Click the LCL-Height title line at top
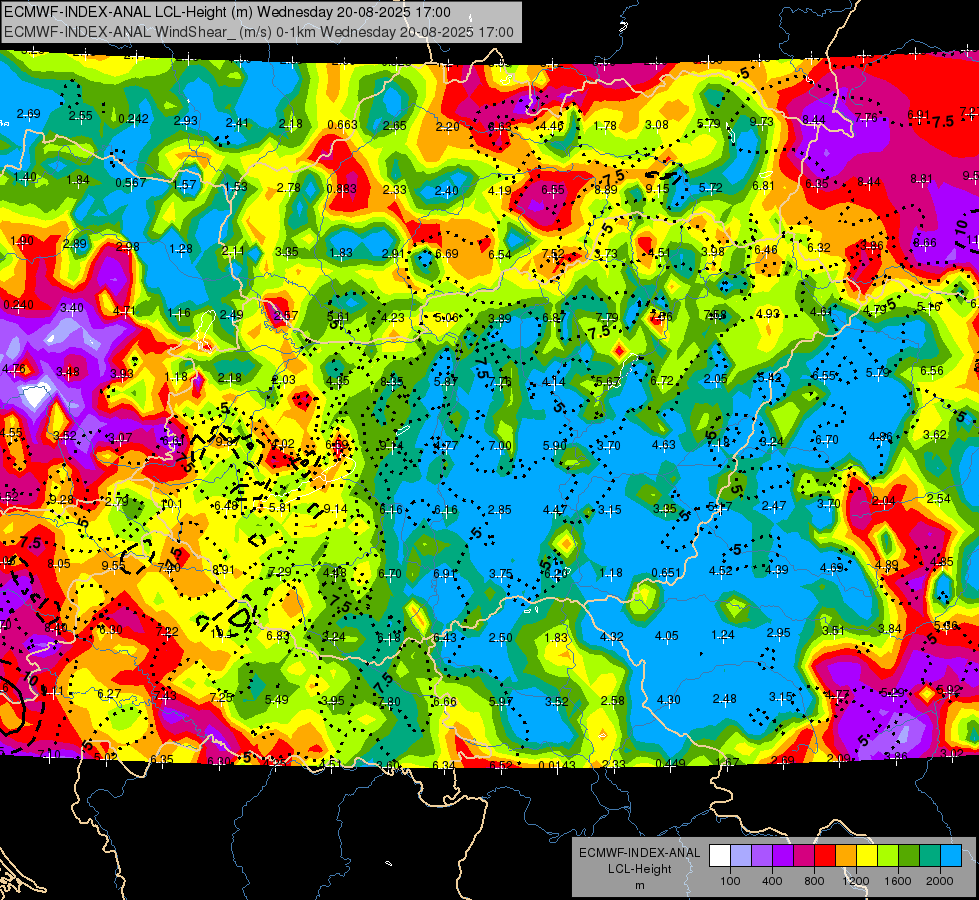The width and height of the screenshot is (979, 900). coord(227,12)
